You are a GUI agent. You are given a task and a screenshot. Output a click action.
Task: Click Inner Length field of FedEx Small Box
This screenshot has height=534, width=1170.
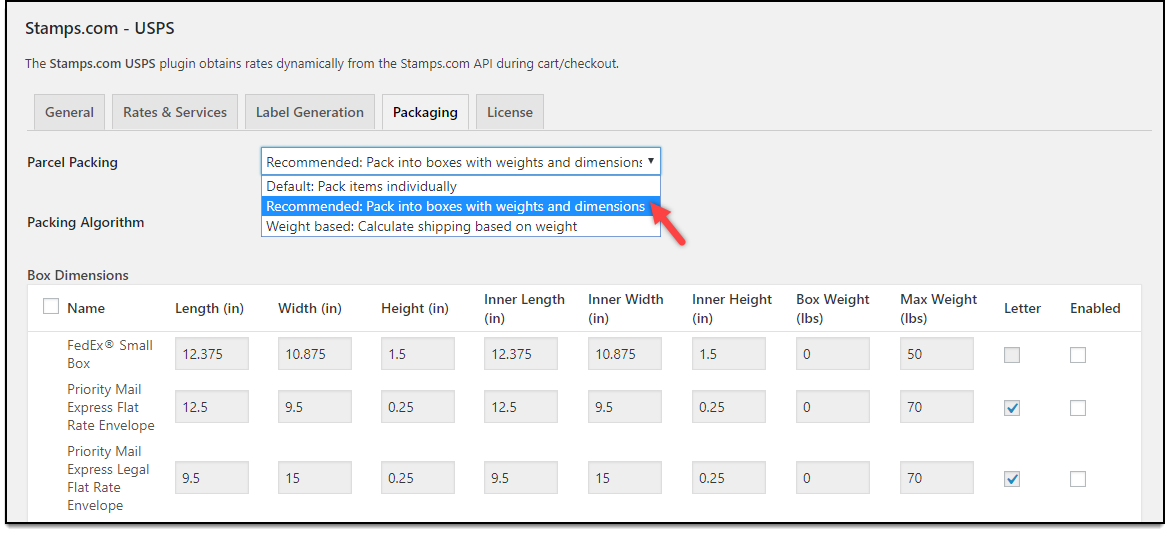pyautogui.click(x=521, y=354)
